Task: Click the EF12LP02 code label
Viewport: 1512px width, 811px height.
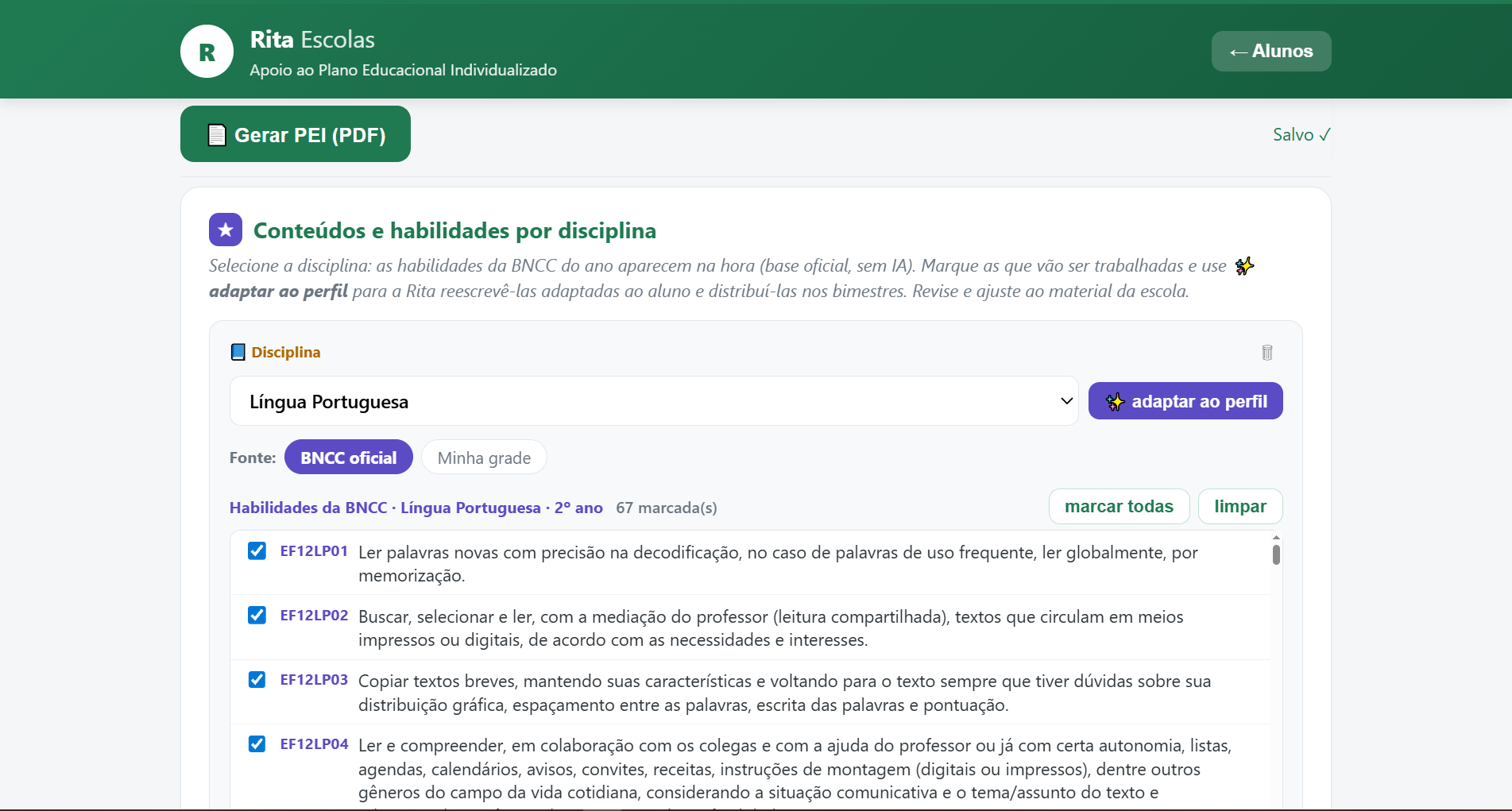Action: [x=314, y=616]
